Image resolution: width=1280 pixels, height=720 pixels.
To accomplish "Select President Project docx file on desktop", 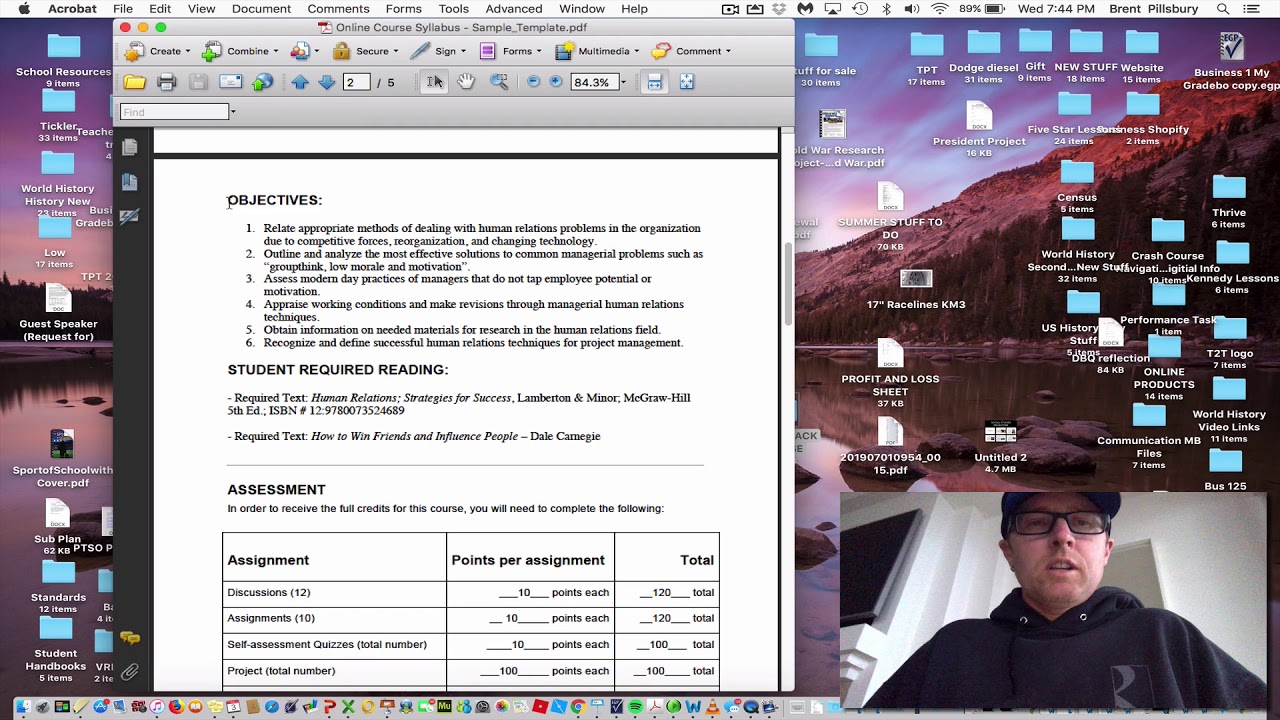I will 979,130.
